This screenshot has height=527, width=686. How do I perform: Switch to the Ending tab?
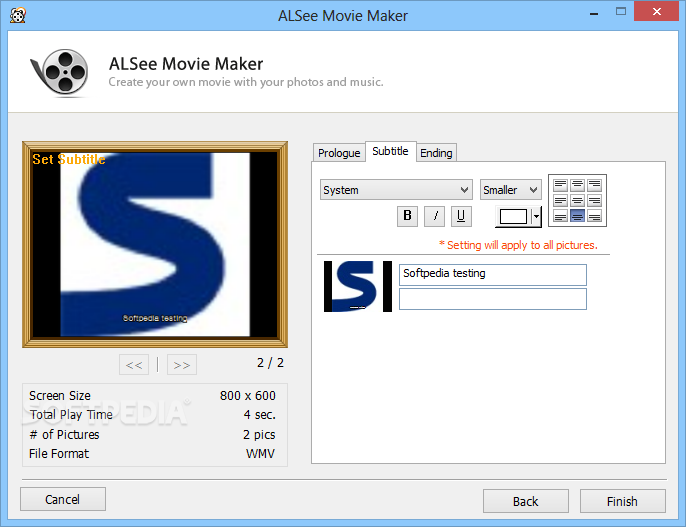pyautogui.click(x=436, y=153)
